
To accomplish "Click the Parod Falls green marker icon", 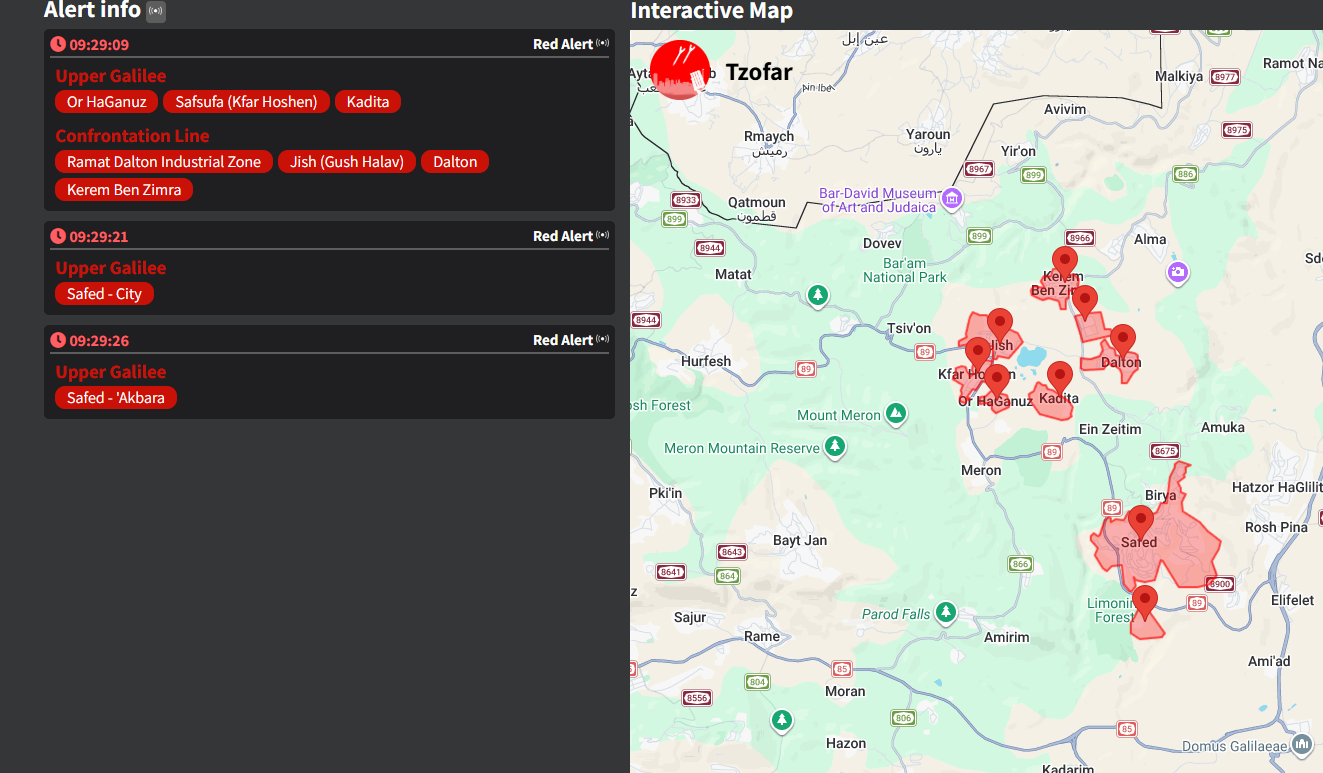I will coord(946,612).
